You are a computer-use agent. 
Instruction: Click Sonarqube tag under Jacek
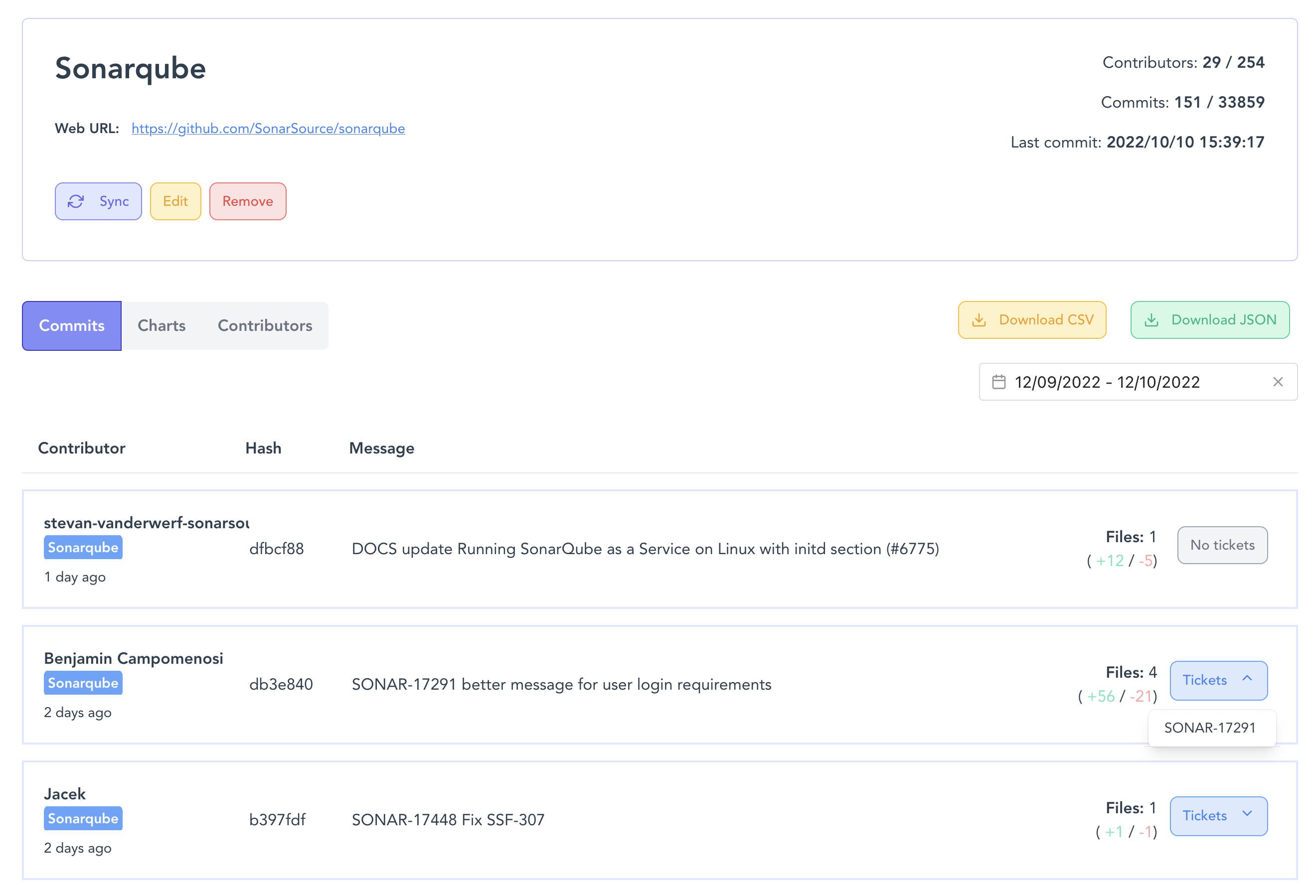click(83, 818)
